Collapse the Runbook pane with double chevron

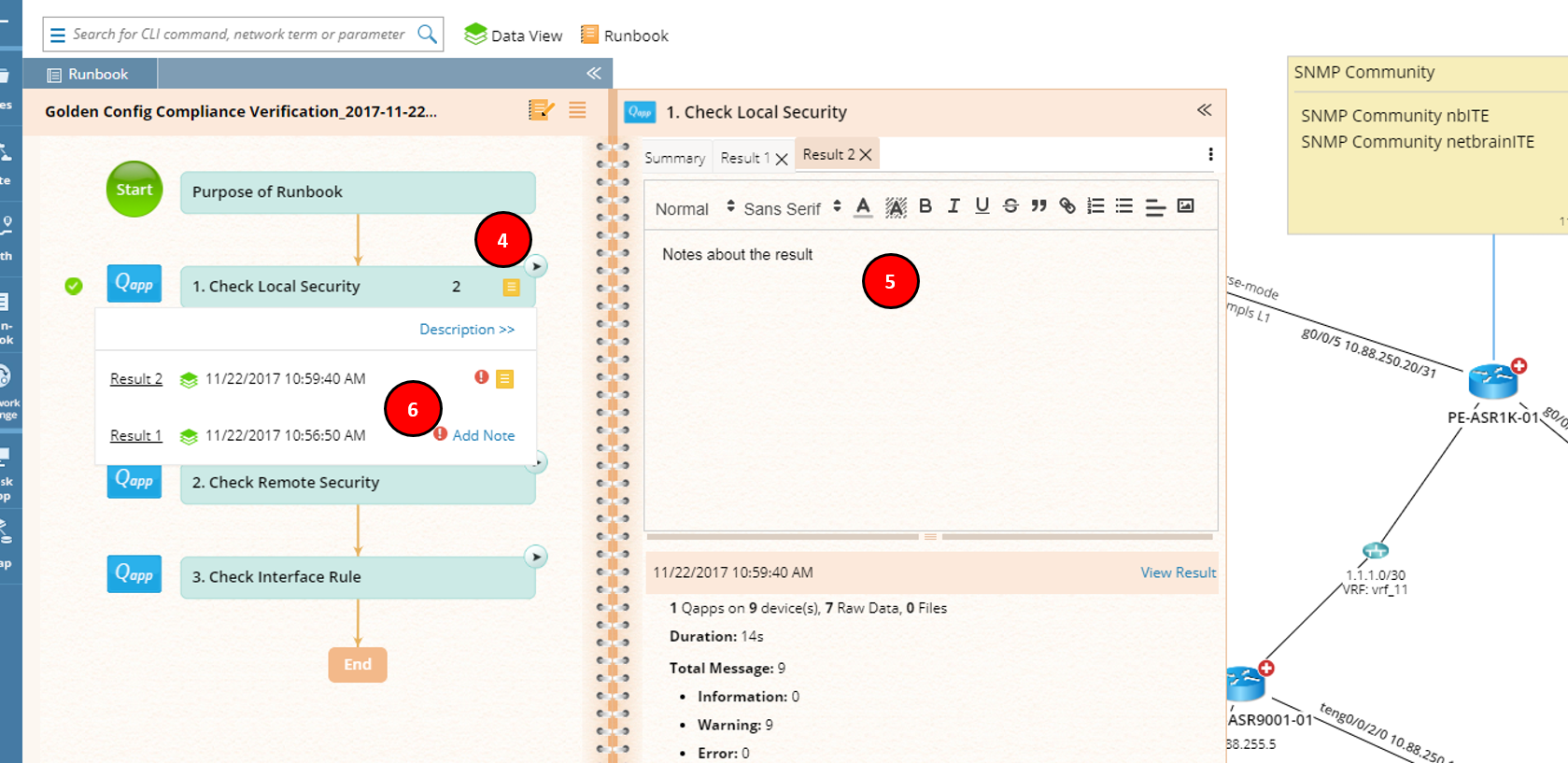coord(594,73)
